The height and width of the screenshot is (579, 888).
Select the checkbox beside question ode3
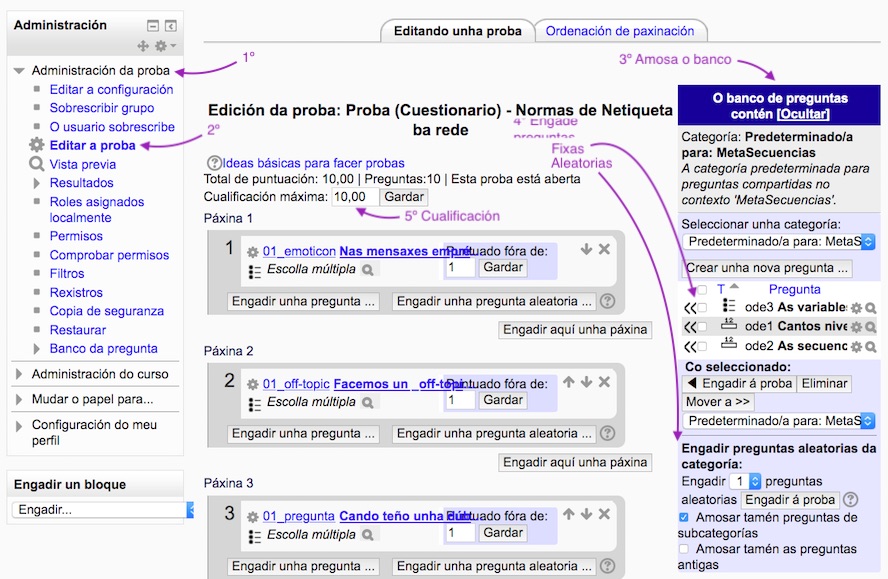pyautogui.click(x=702, y=308)
